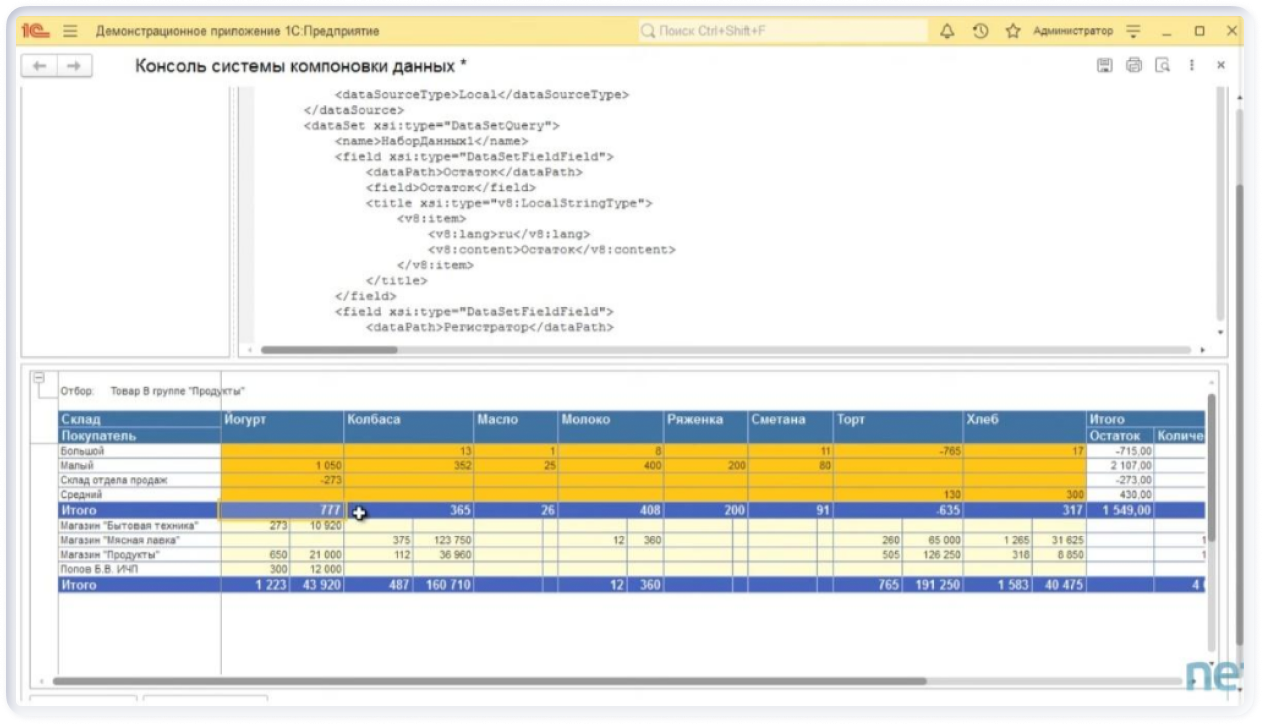Select the Йогурт column header cell

(x=282, y=419)
